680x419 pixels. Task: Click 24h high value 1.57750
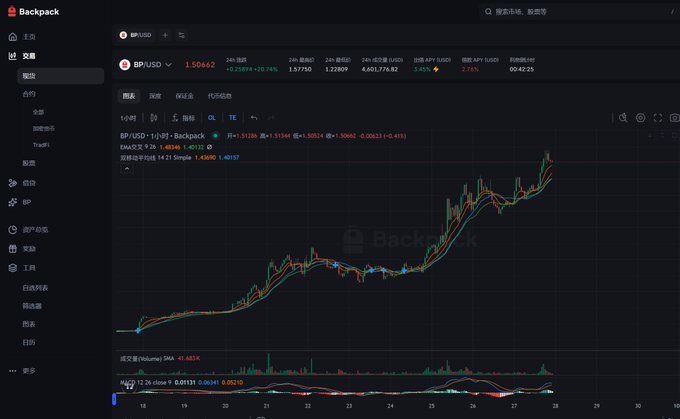pos(300,69)
